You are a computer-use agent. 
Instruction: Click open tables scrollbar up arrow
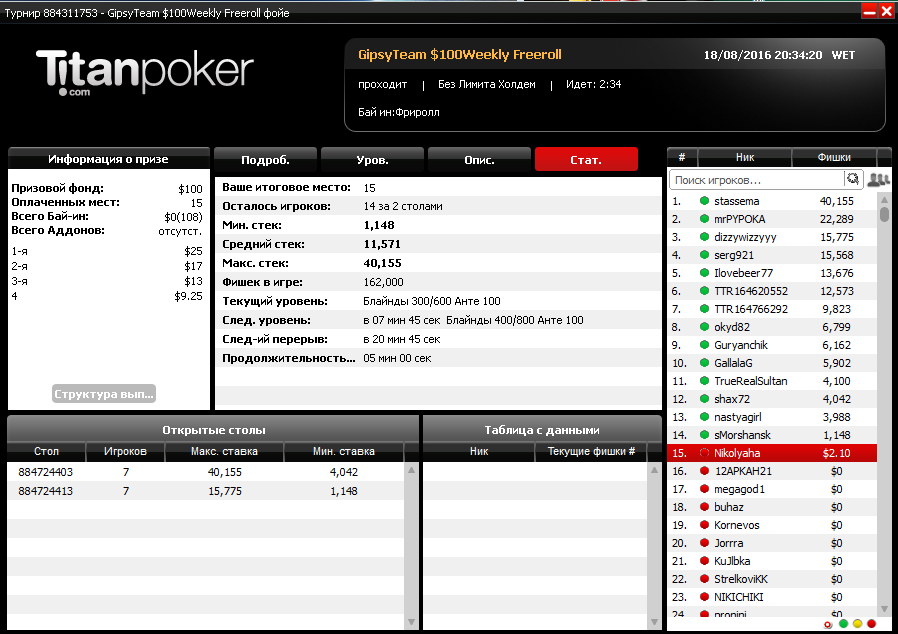coord(411,470)
